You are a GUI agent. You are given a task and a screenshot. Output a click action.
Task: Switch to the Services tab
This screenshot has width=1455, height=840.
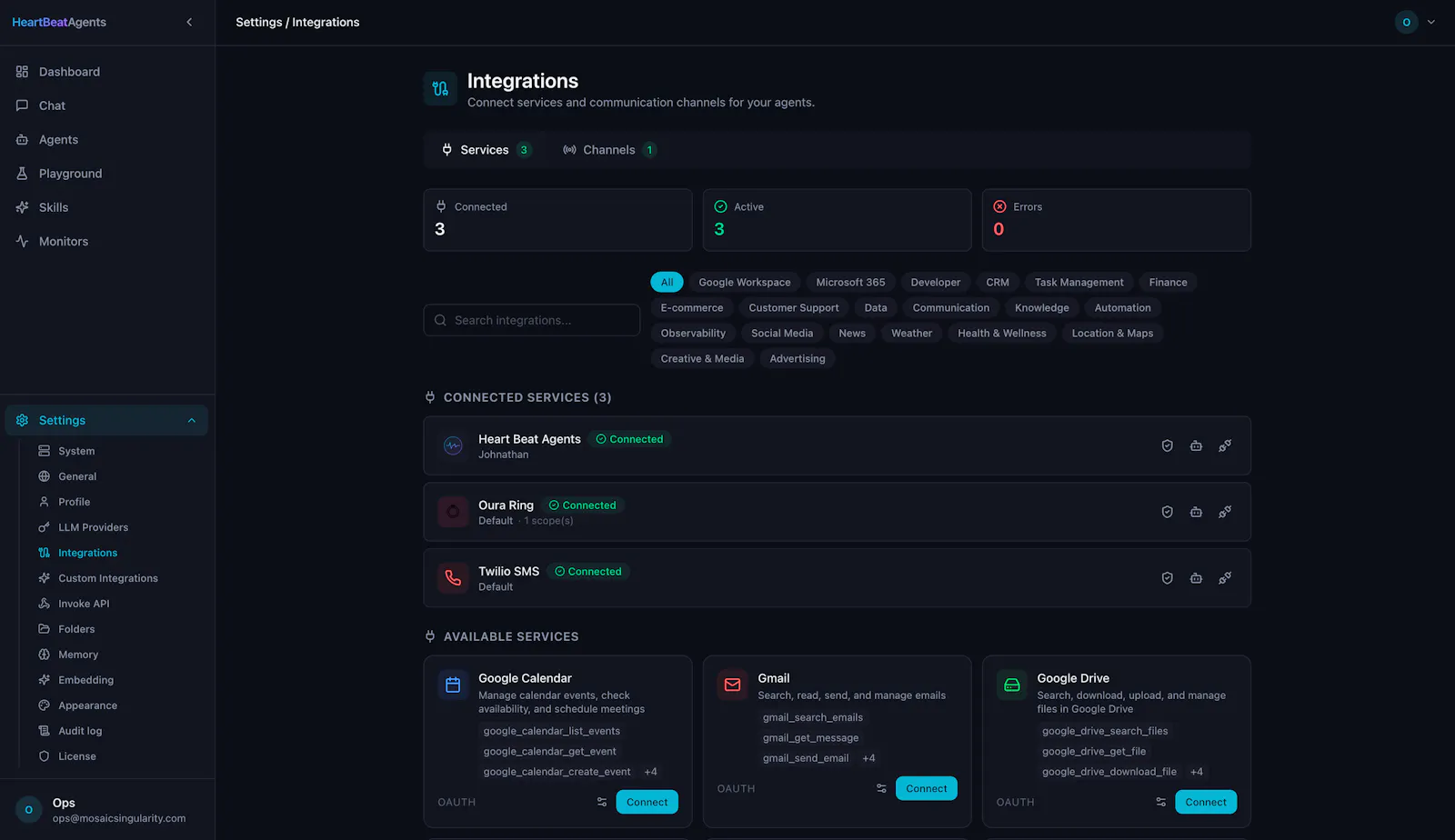487,150
